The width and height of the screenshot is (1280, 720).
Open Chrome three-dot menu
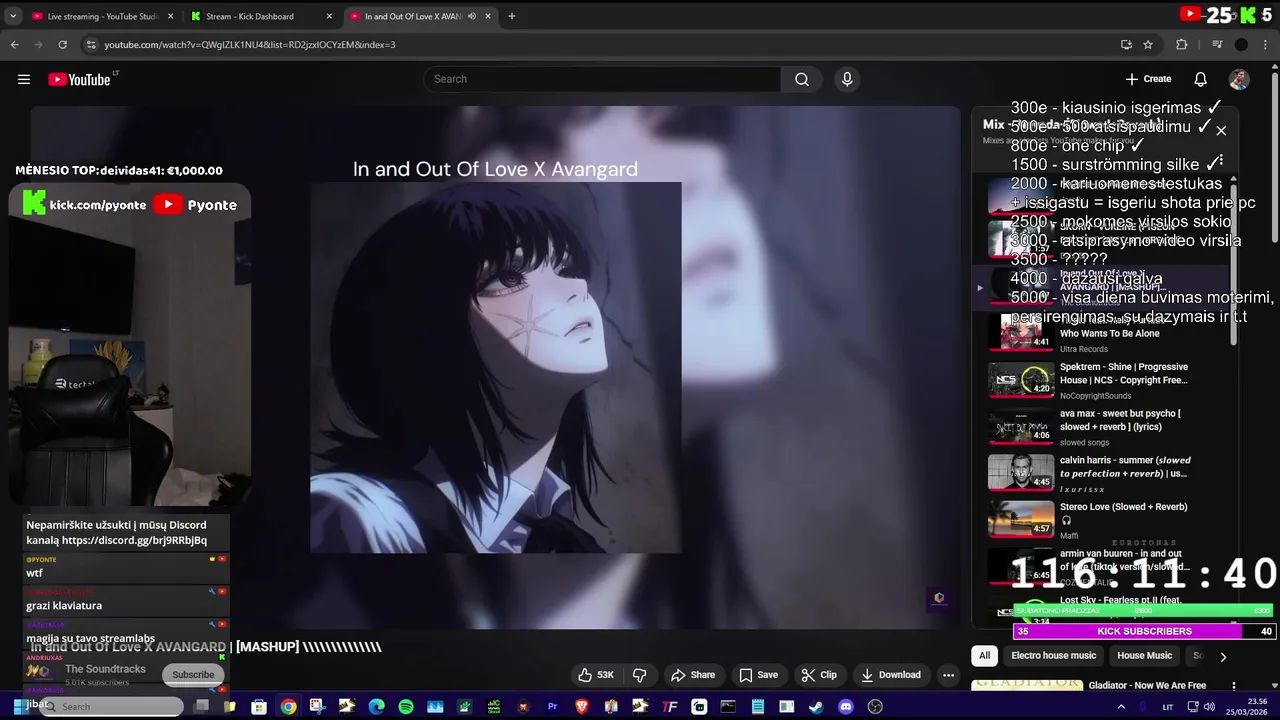pyautogui.click(x=1267, y=44)
